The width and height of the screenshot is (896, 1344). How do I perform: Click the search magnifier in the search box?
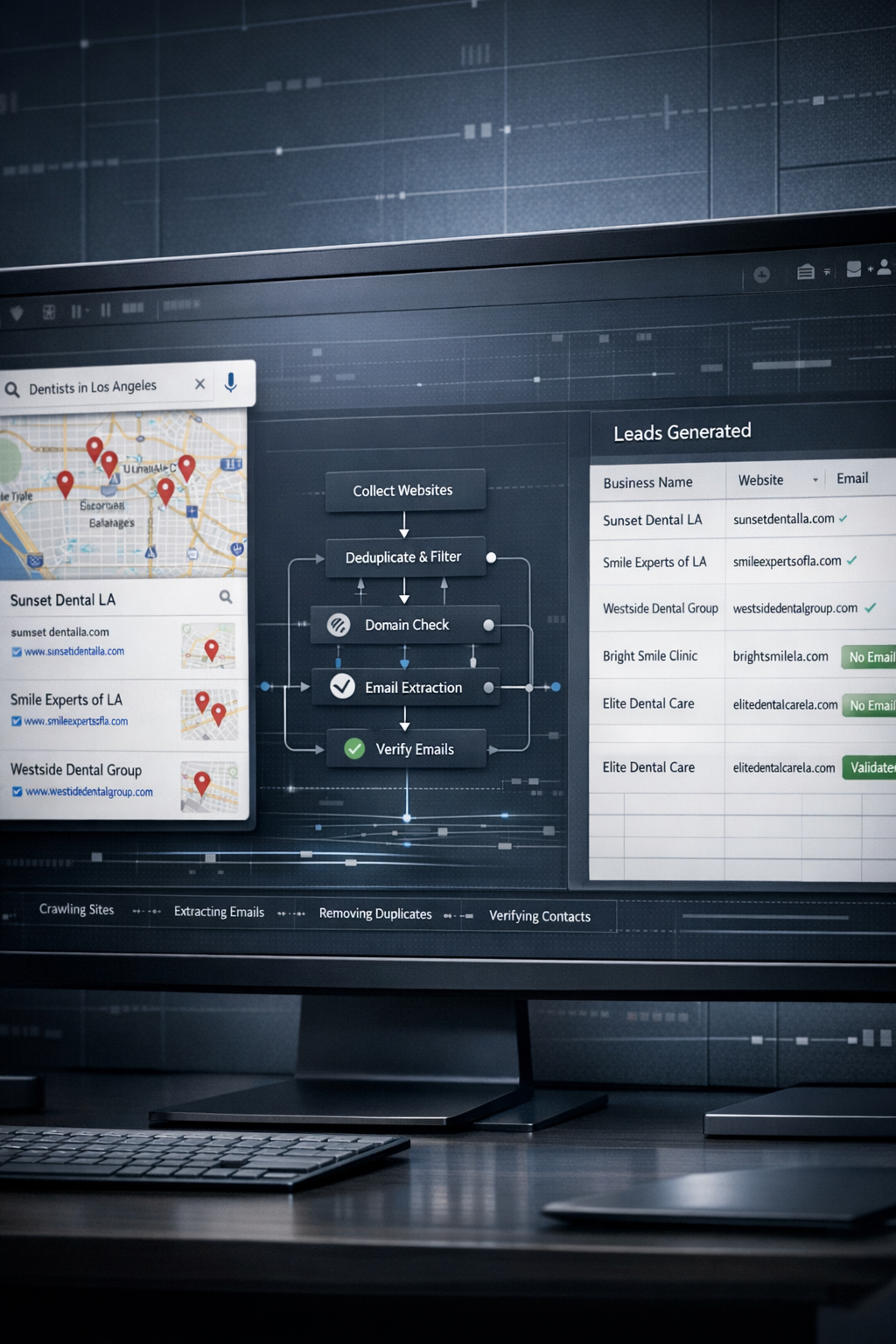pos(12,389)
